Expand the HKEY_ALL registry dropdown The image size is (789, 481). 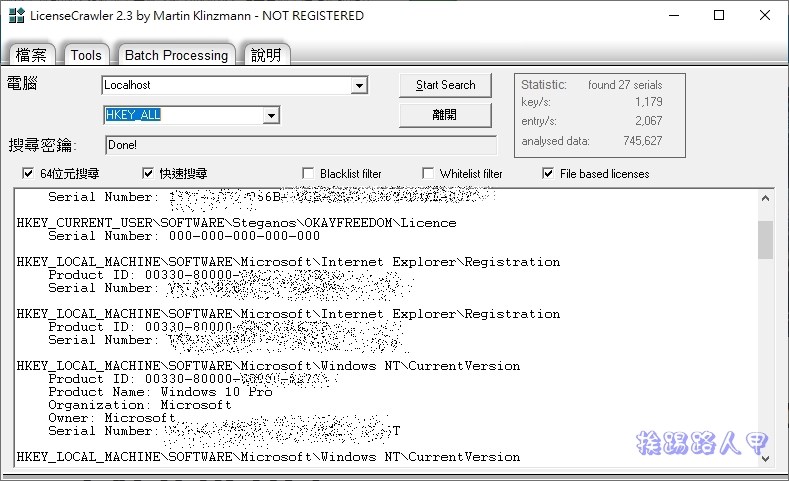pyautogui.click(x=271, y=116)
